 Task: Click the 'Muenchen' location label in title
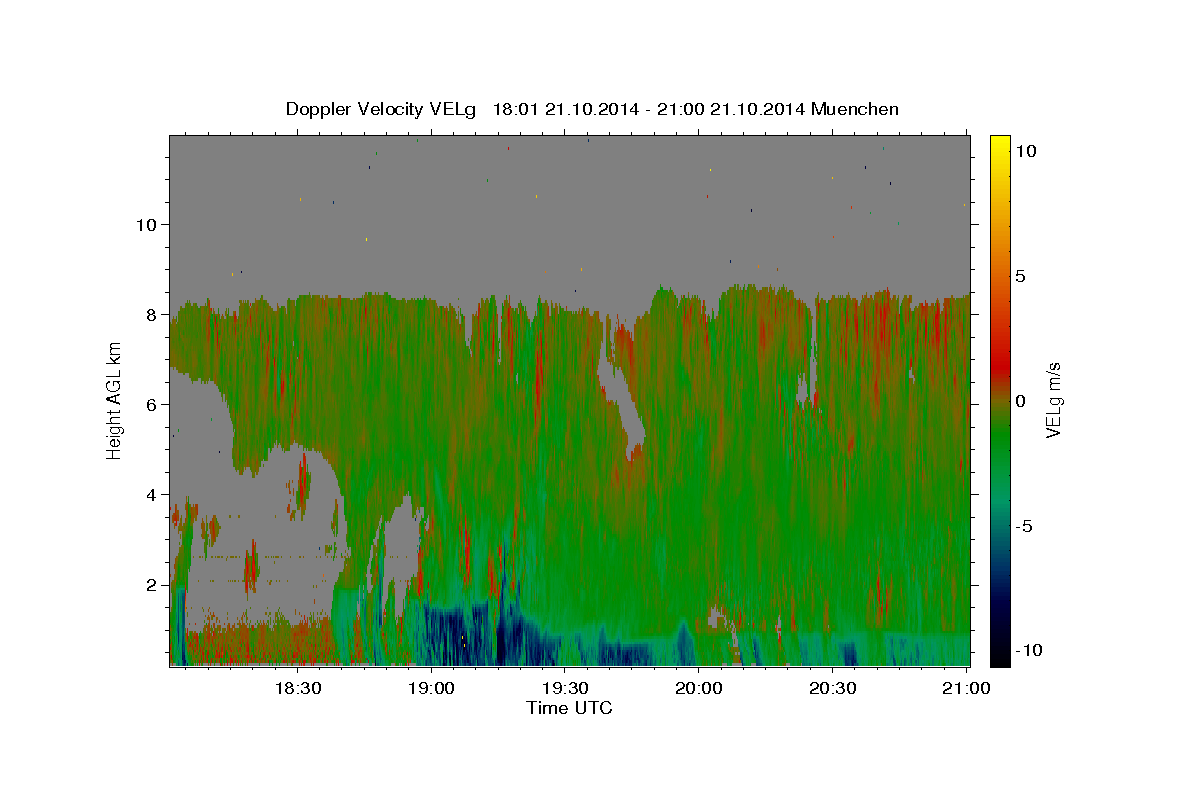point(856,109)
